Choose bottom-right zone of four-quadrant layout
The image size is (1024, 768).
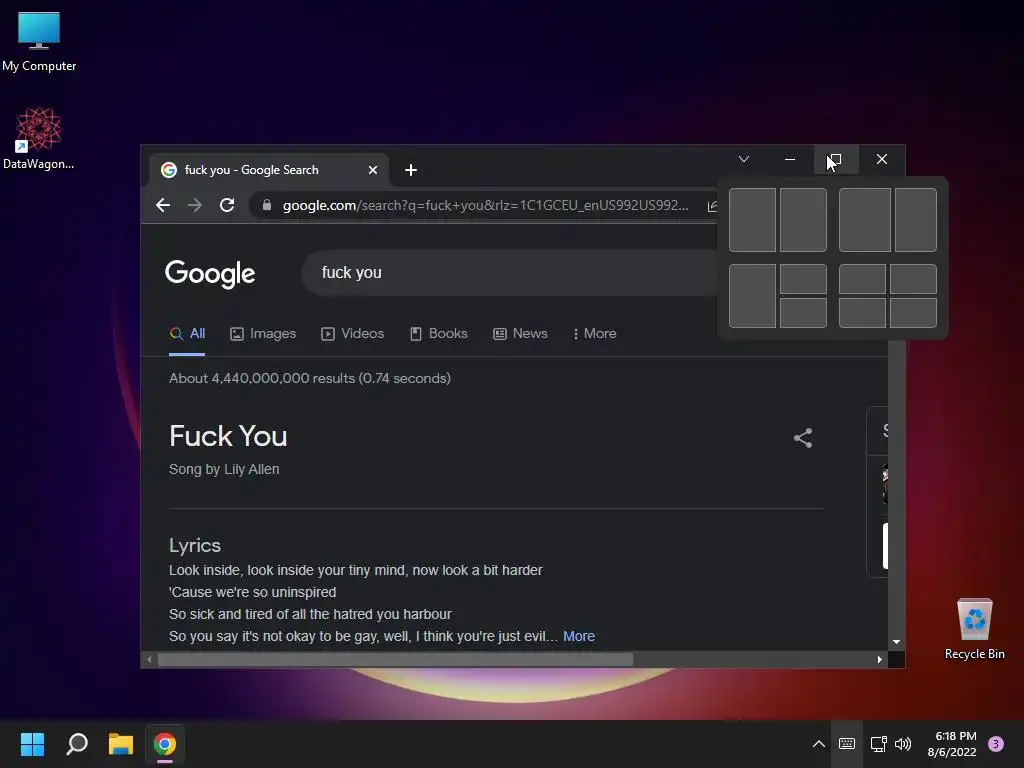pyautogui.click(x=913, y=313)
